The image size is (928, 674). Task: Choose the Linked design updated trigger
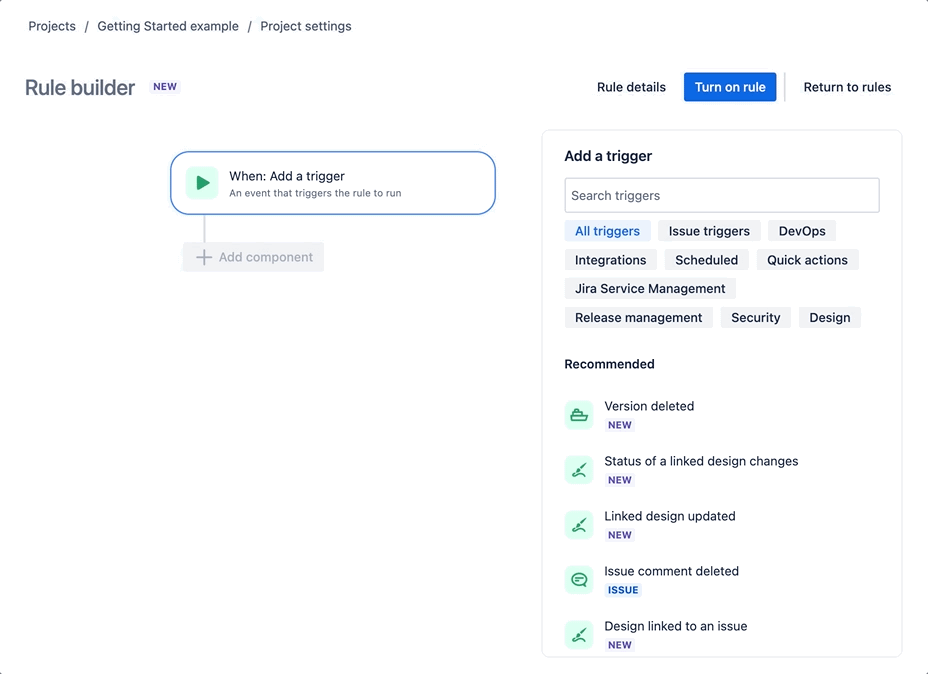click(x=721, y=525)
